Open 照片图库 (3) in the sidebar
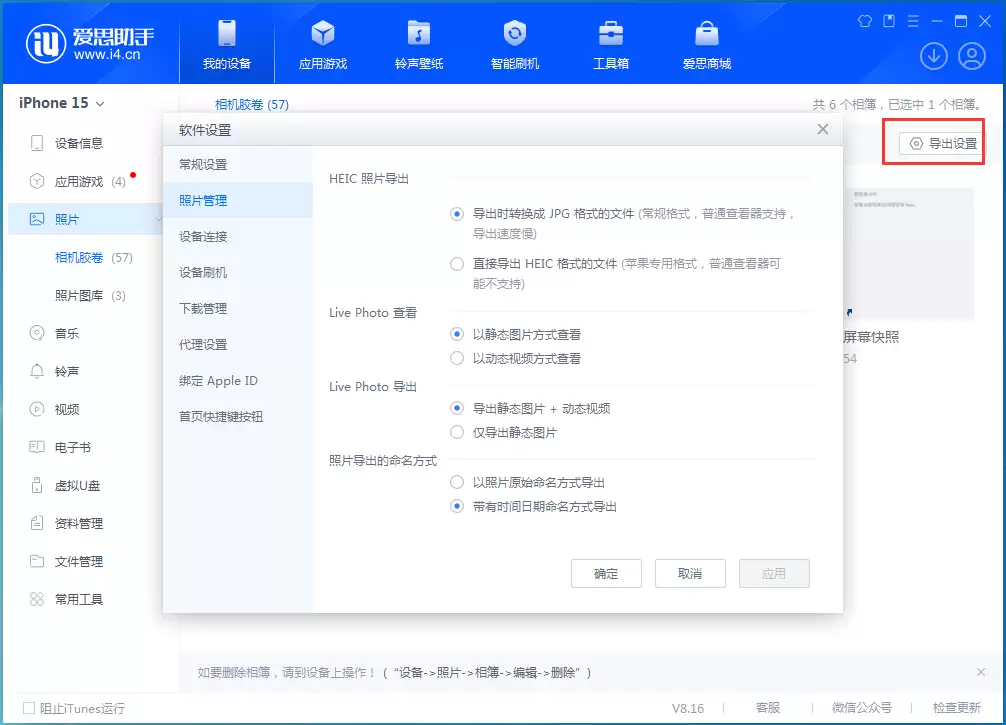Viewport: 1006px width, 725px height. (x=90, y=296)
